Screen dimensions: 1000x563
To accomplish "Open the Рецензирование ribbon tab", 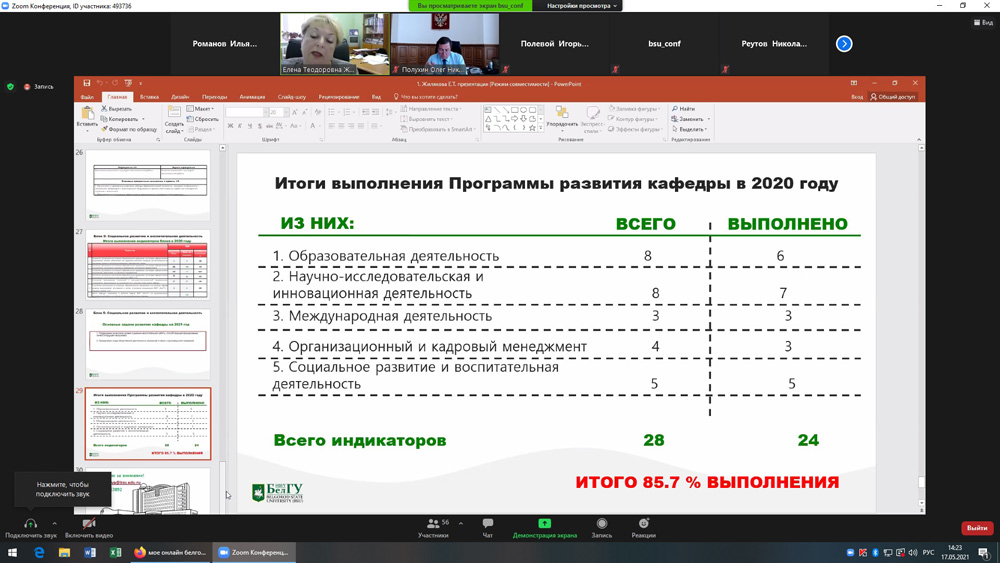I will tap(339, 97).
